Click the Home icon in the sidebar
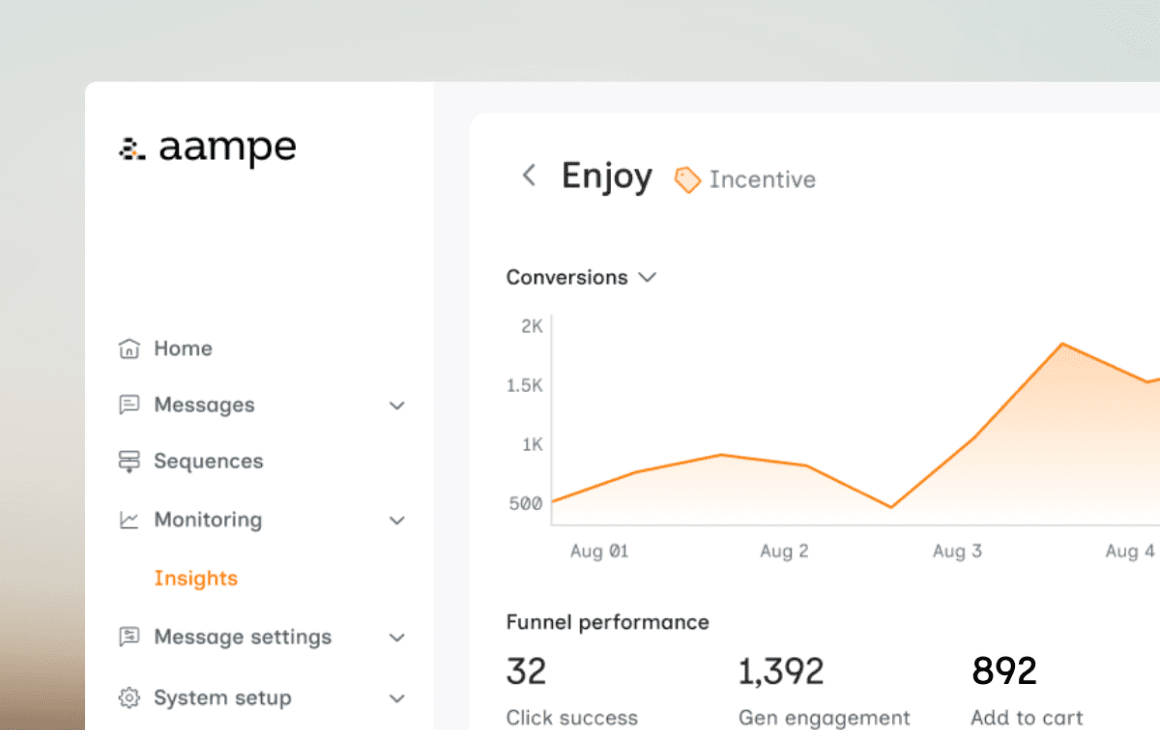The width and height of the screenshot is (1160, 730). click(x=129, y=348)
